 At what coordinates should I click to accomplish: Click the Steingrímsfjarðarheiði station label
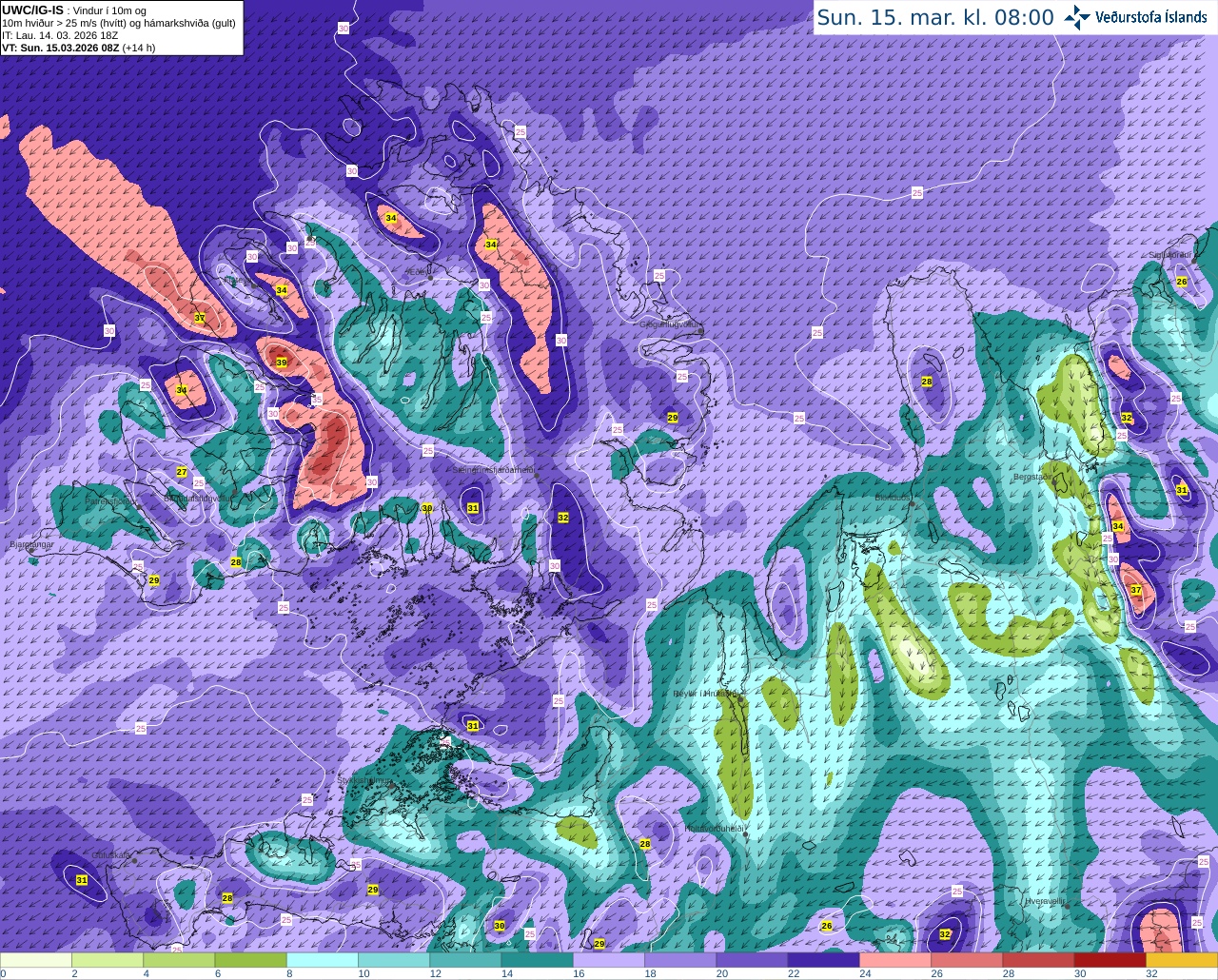(493, 470)
